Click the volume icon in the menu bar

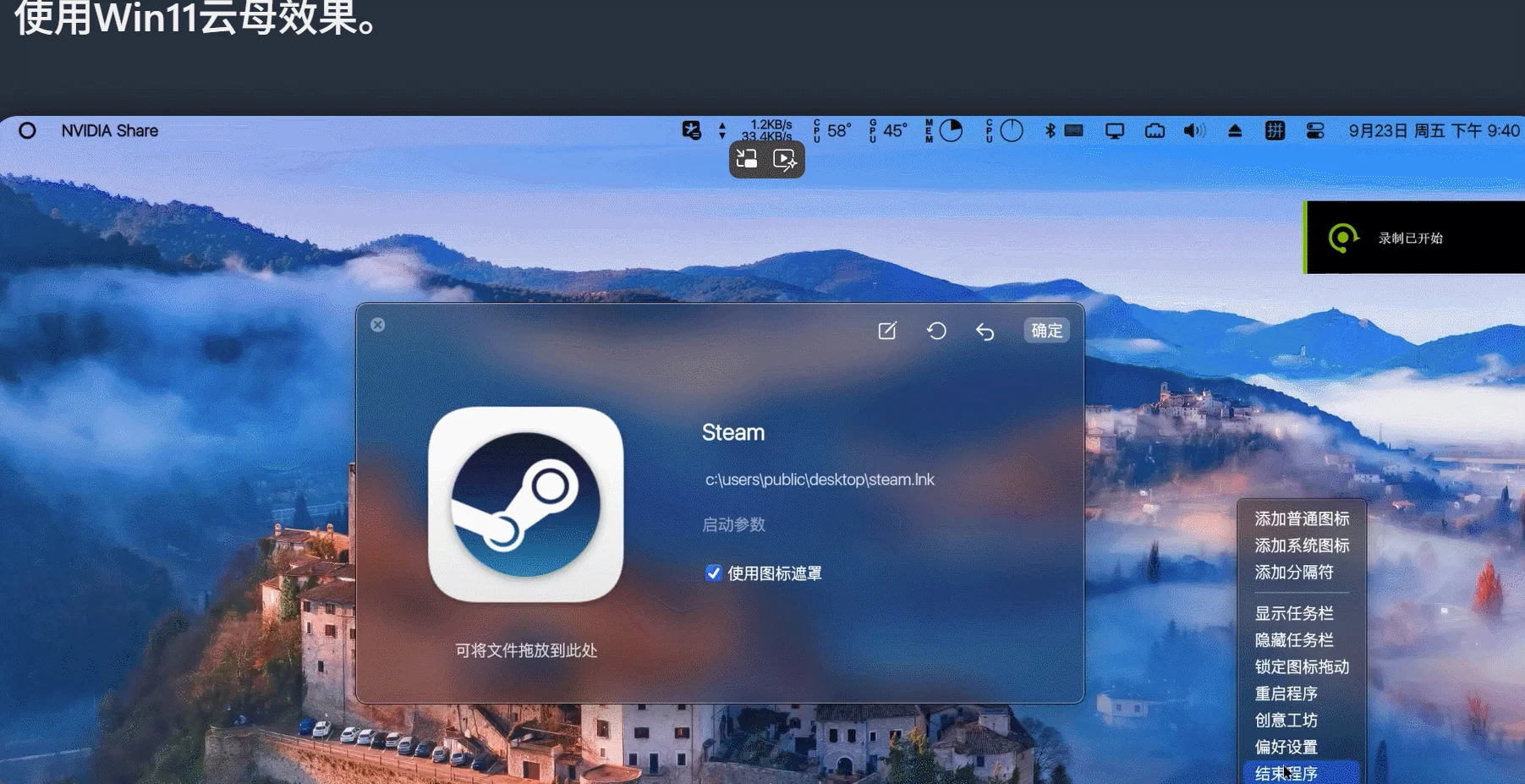(1193, 130)
